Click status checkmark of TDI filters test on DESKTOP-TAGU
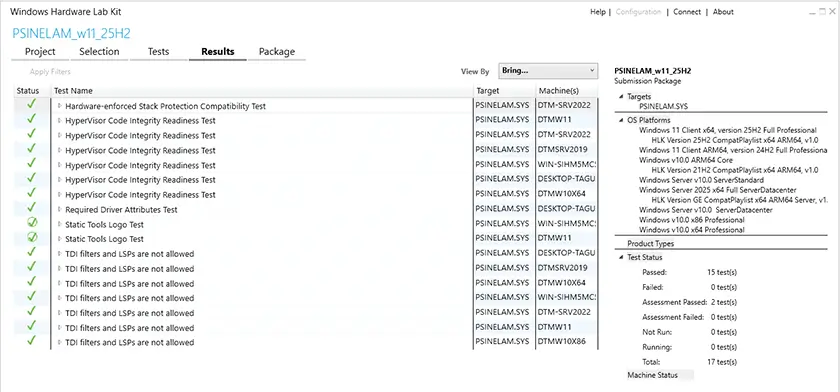 point(31,252)
